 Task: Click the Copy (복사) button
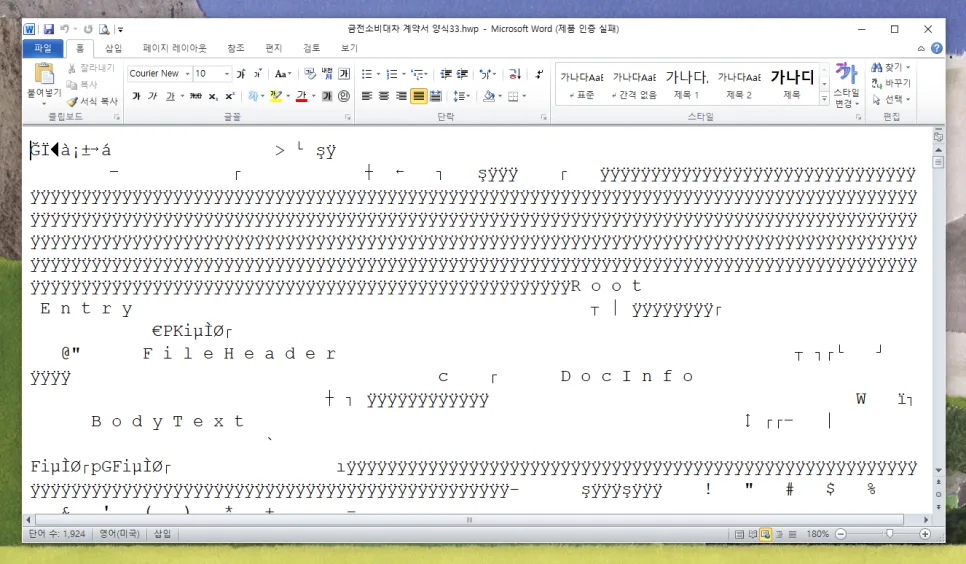[82, 84]
